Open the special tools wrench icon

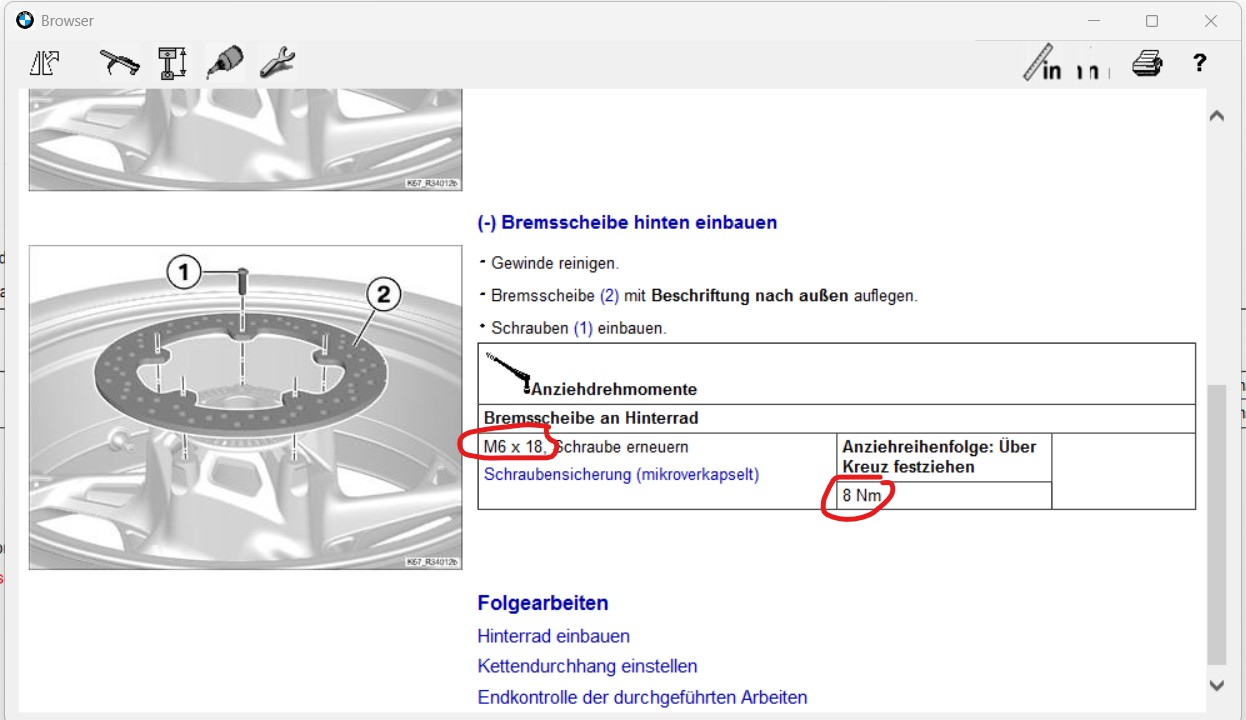[x=276, y=64]
